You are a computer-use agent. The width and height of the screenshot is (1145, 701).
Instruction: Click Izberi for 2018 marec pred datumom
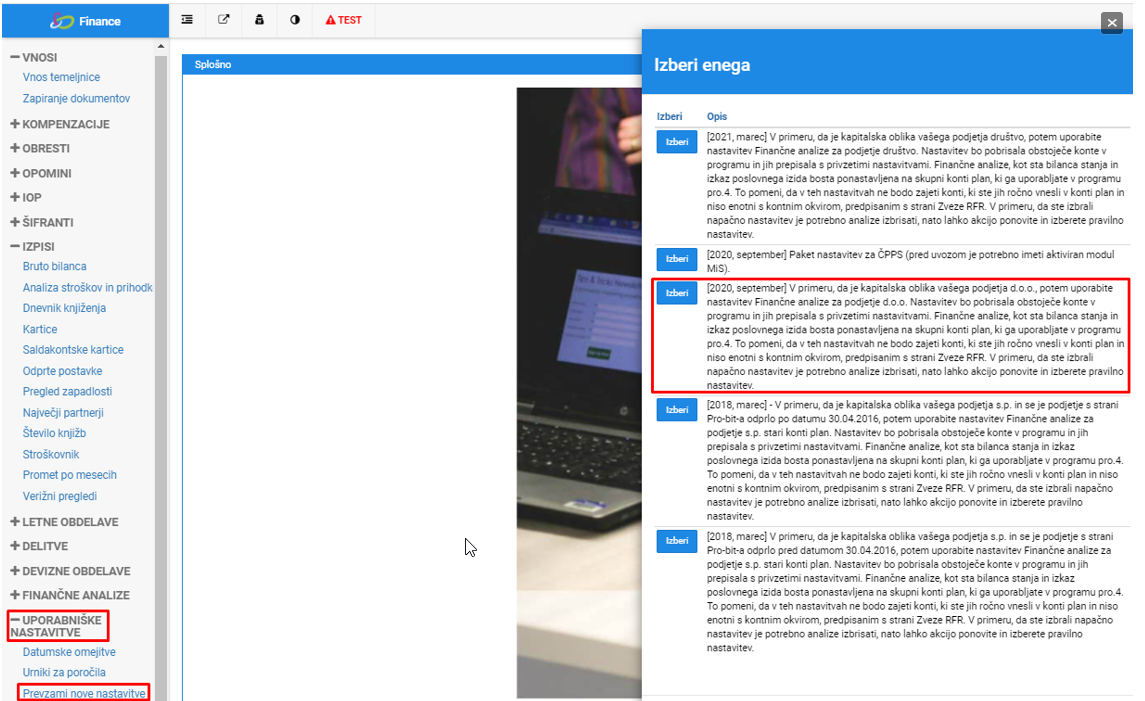tap(676, 540)
